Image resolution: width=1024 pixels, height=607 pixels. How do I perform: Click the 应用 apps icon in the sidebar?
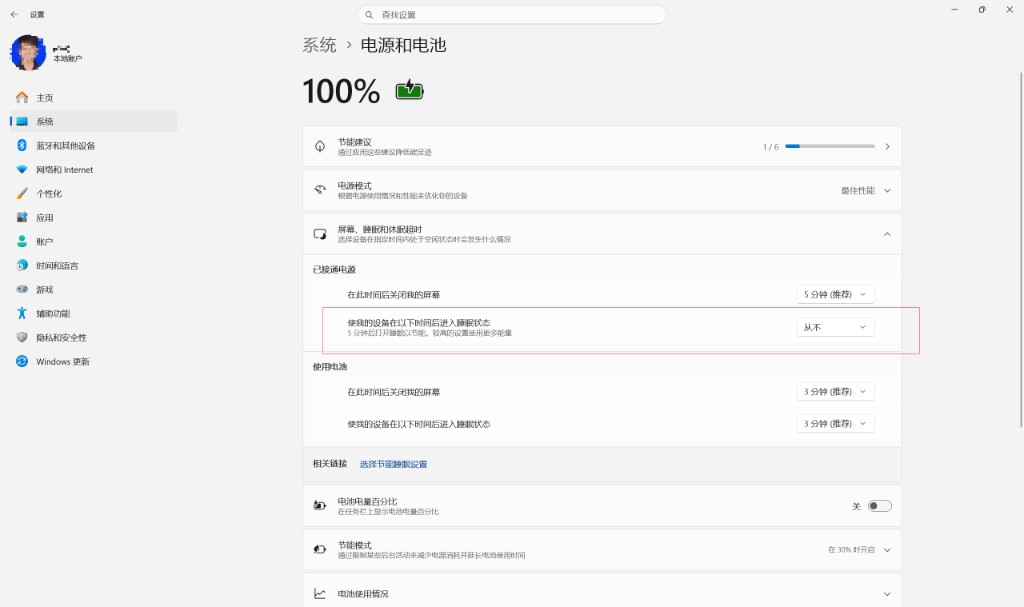pyautogui.click(x=22, y=217)
